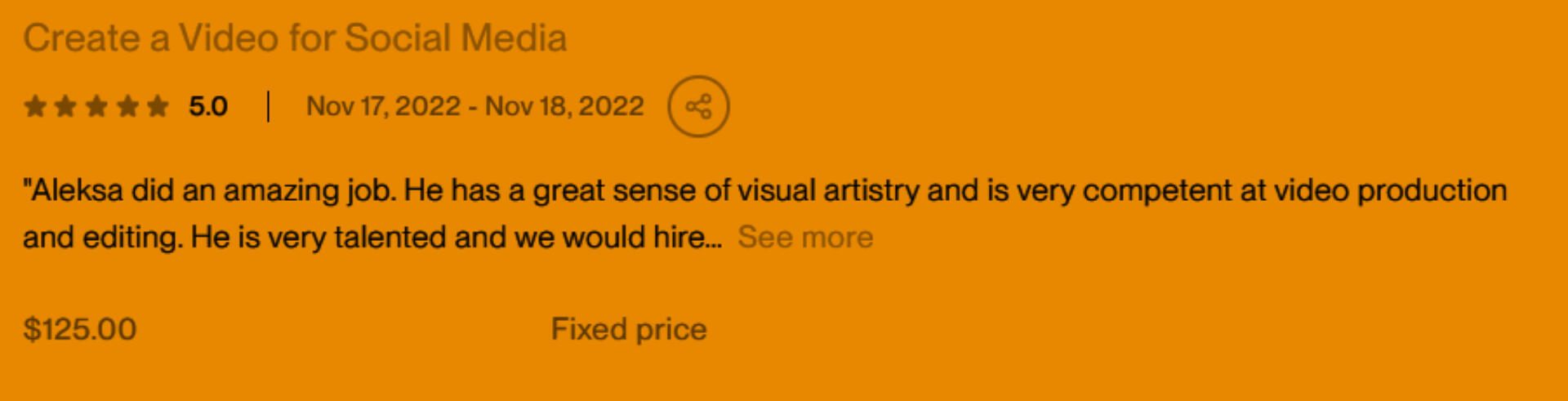The height and width of the screenshot is (401, 1568).
Task: Click the fifth (last) rating star
Action: click(x=158, y=106)
